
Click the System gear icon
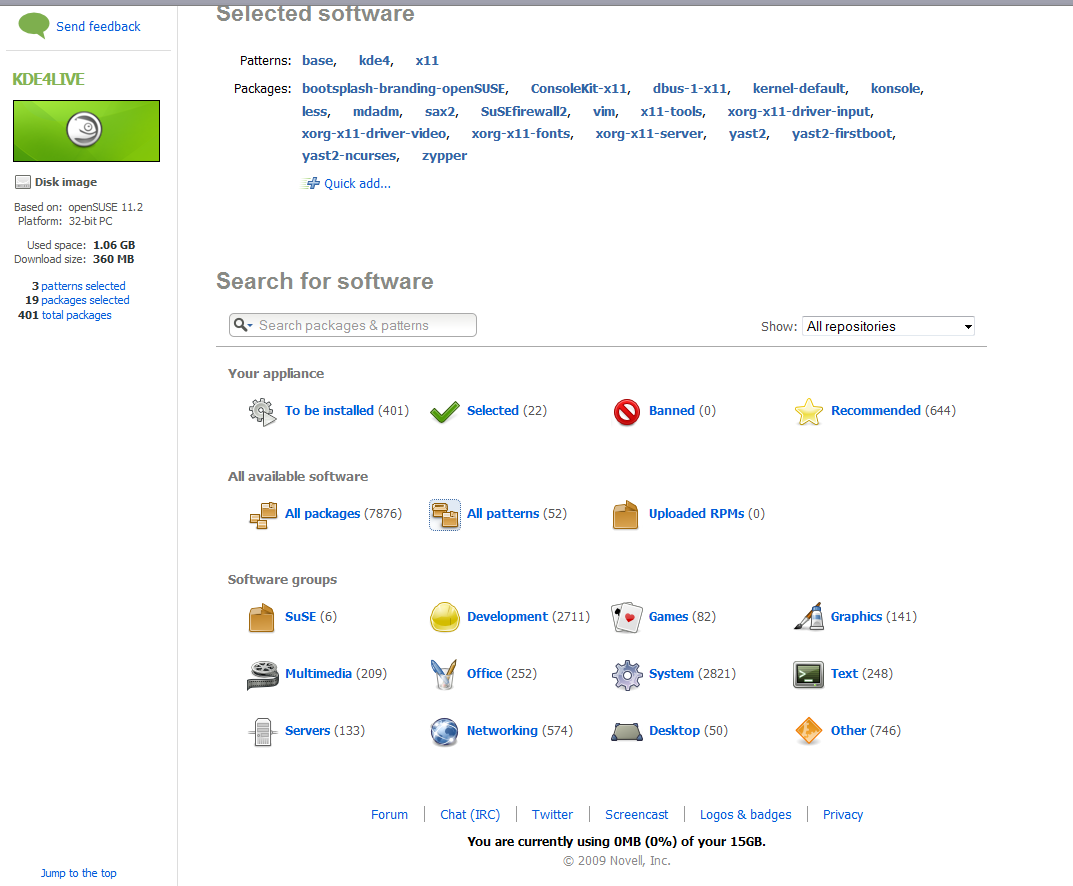[627, 675]
